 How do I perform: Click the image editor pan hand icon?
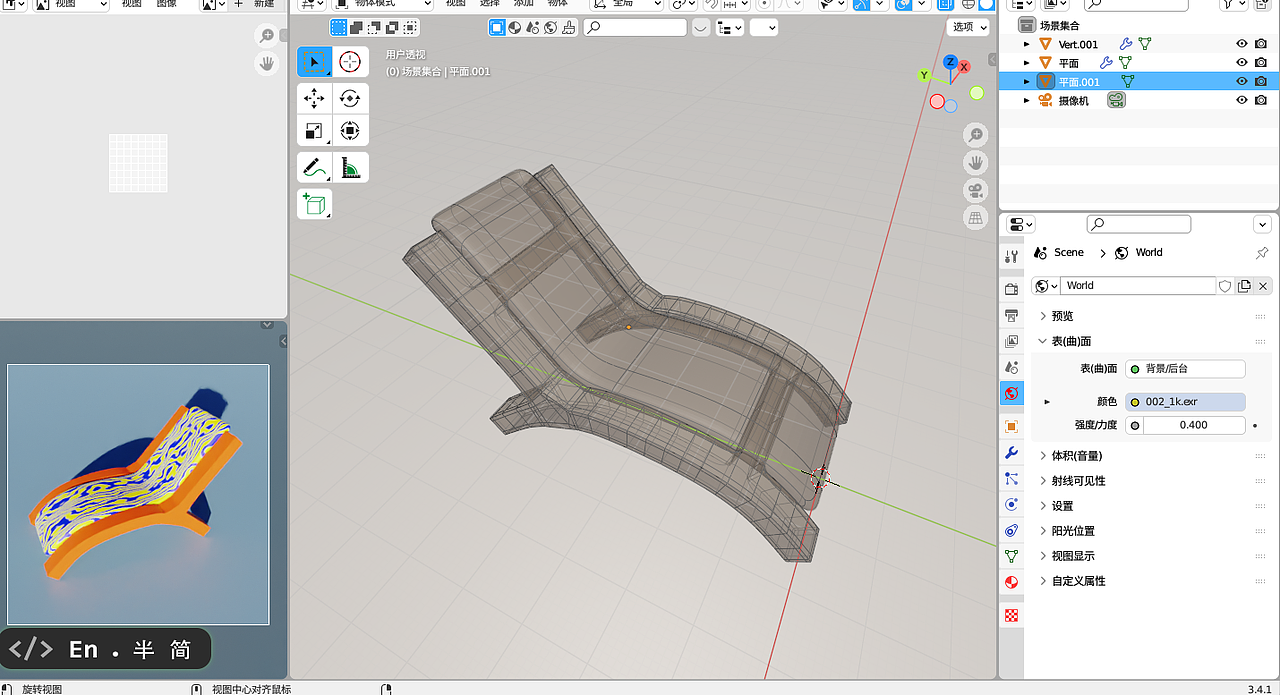pyautogui.click(x=267, y=64)
